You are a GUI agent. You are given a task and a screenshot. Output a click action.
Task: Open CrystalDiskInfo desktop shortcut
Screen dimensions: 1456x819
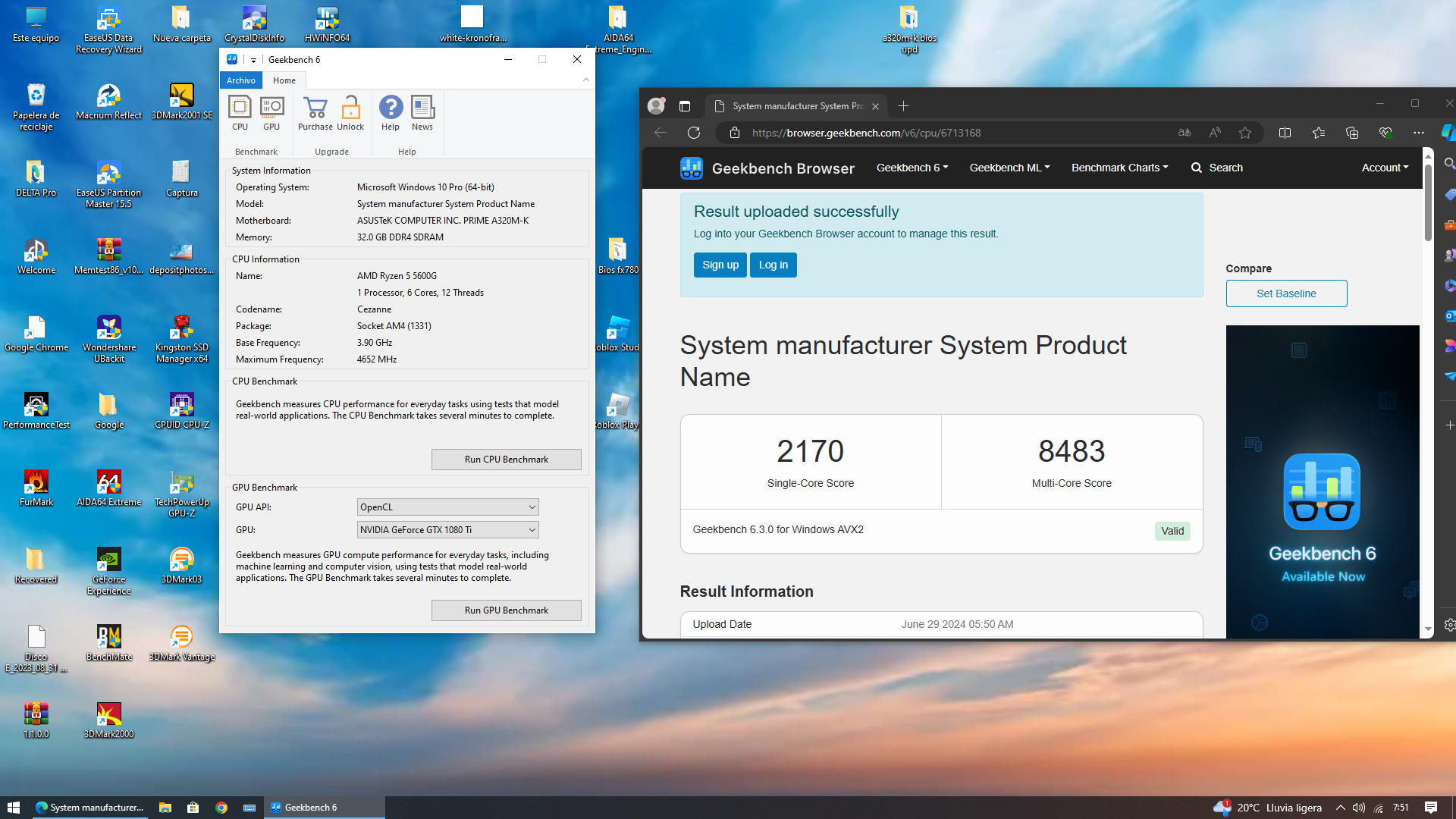[x=254, y=24]
